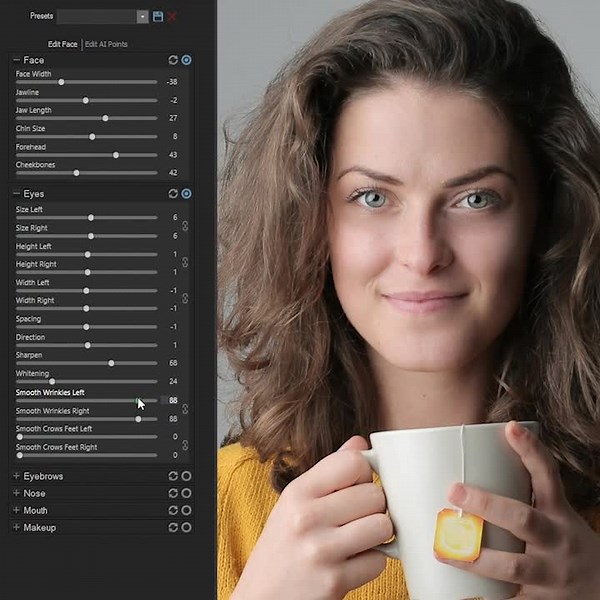Viewport: 600px width, 600px height.
Task: Click the portrait photo preview
Action: pos(408,300)
